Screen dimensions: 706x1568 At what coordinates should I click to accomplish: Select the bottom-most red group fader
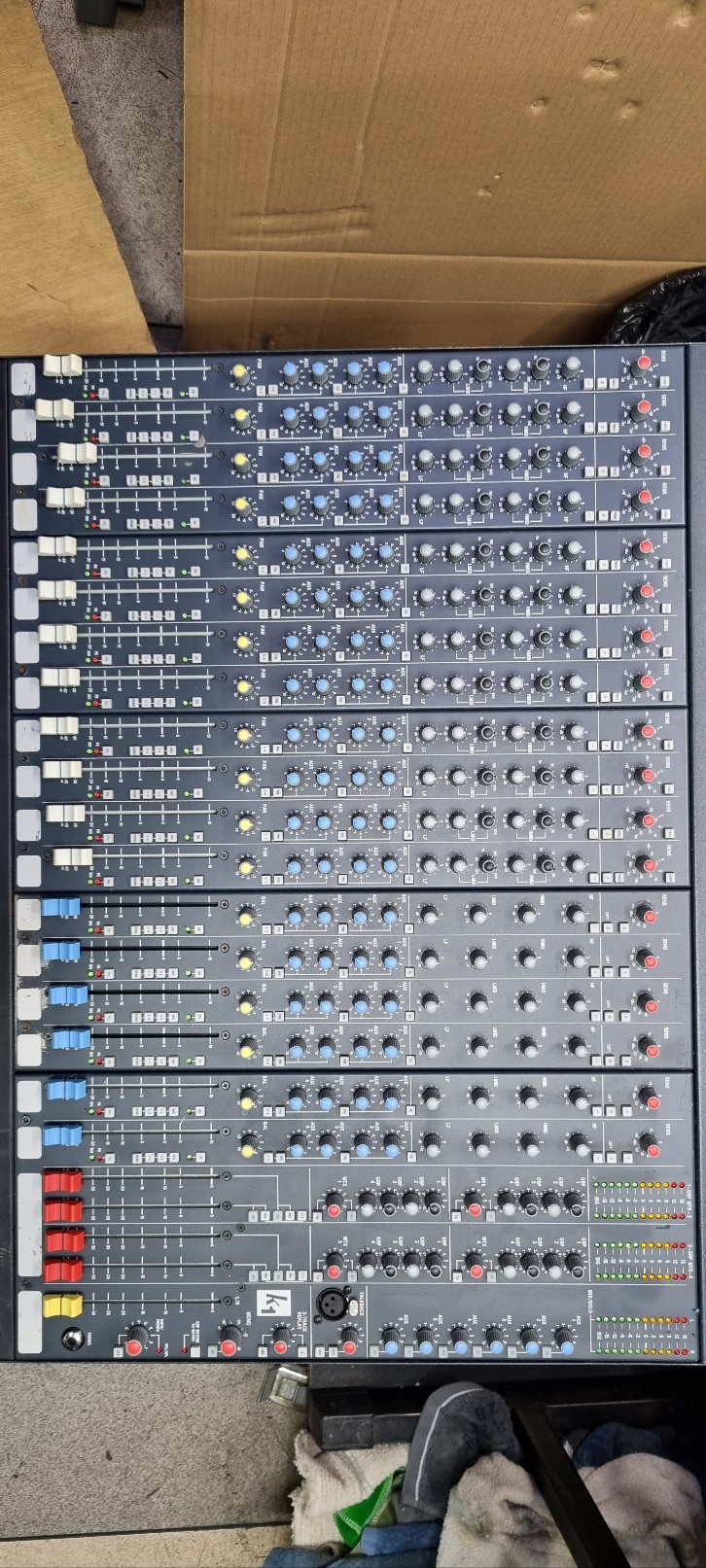[63, 1269]
